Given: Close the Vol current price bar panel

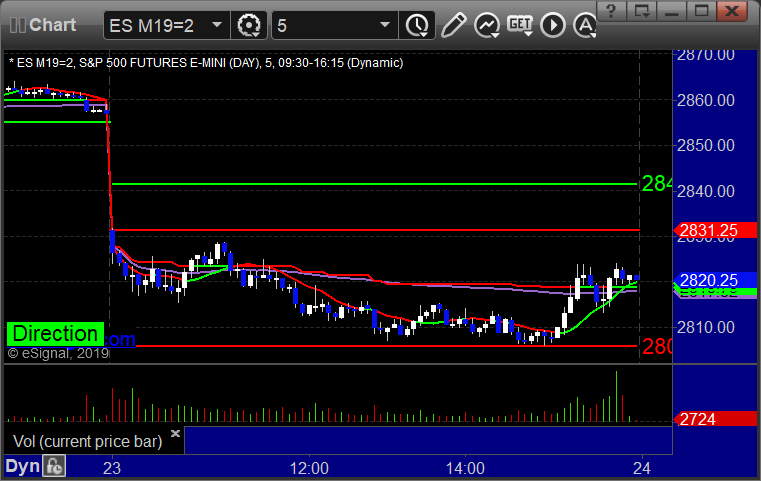Looking at the screenshot, I should coord(176,433).
